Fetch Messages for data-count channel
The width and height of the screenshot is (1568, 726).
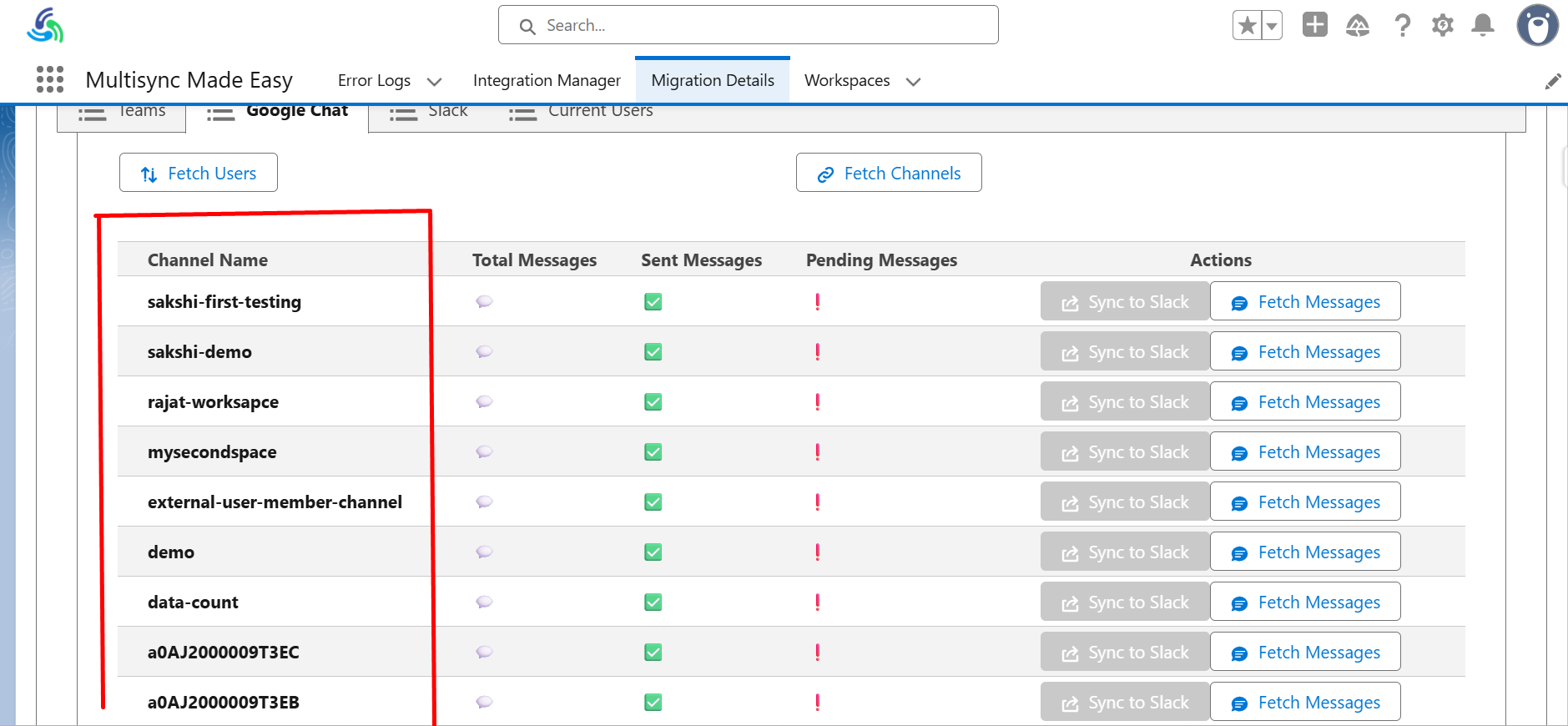[1305, 602]
